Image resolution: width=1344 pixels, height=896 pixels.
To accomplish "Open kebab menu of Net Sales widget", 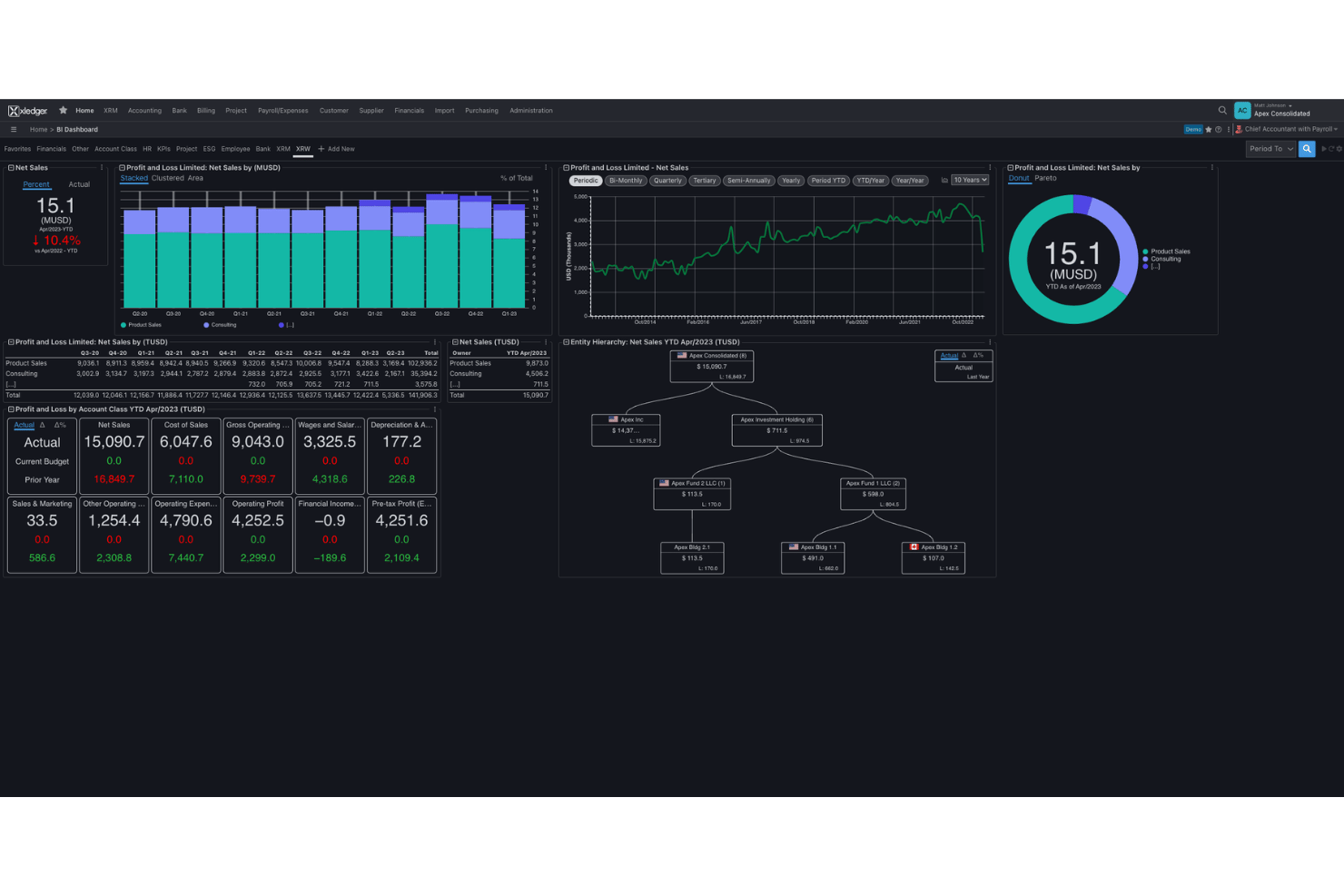I will click(x=102, y=168).
